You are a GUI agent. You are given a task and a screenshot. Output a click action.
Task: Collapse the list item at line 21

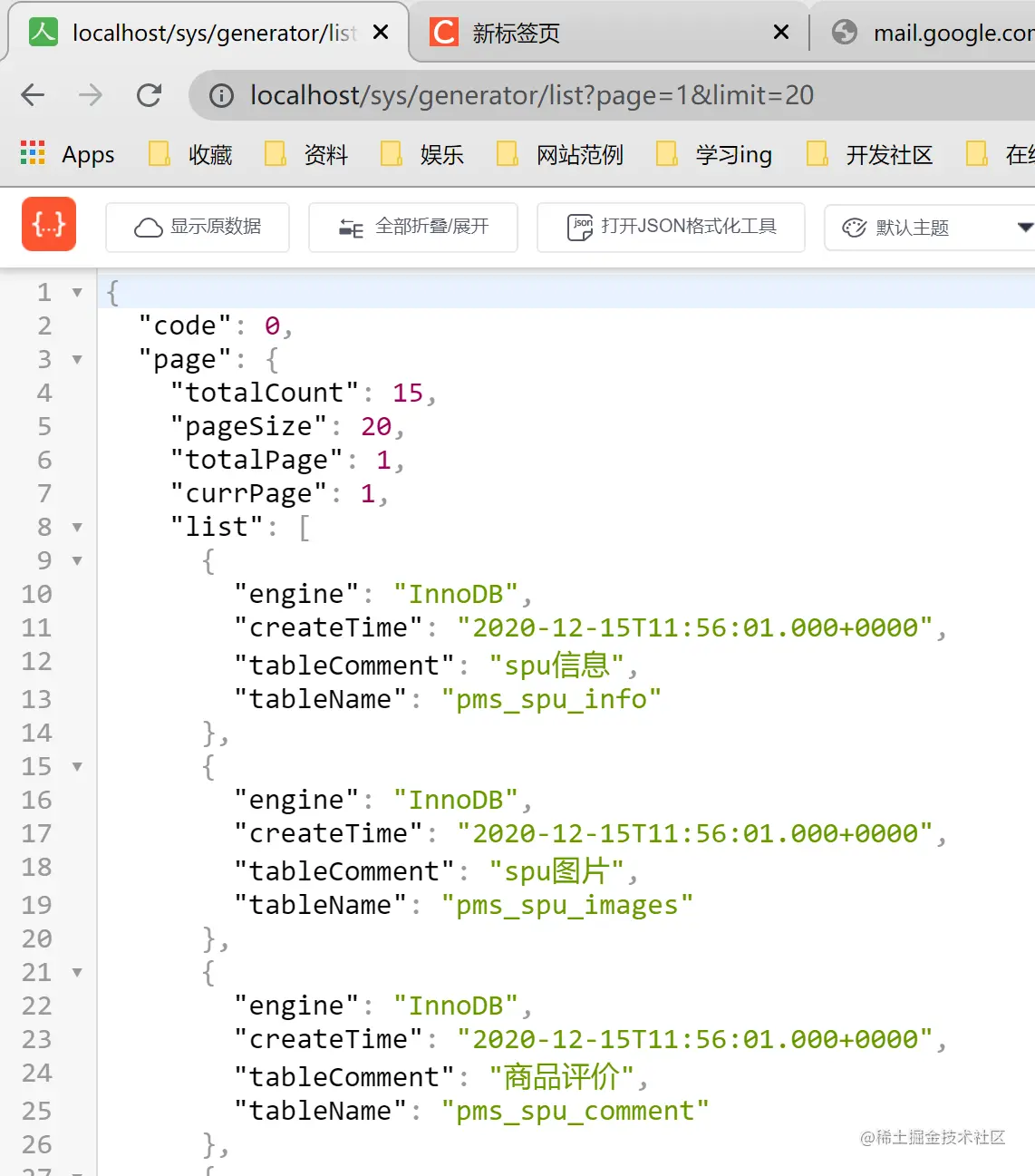pyautogui.click(x=77, y=972)
